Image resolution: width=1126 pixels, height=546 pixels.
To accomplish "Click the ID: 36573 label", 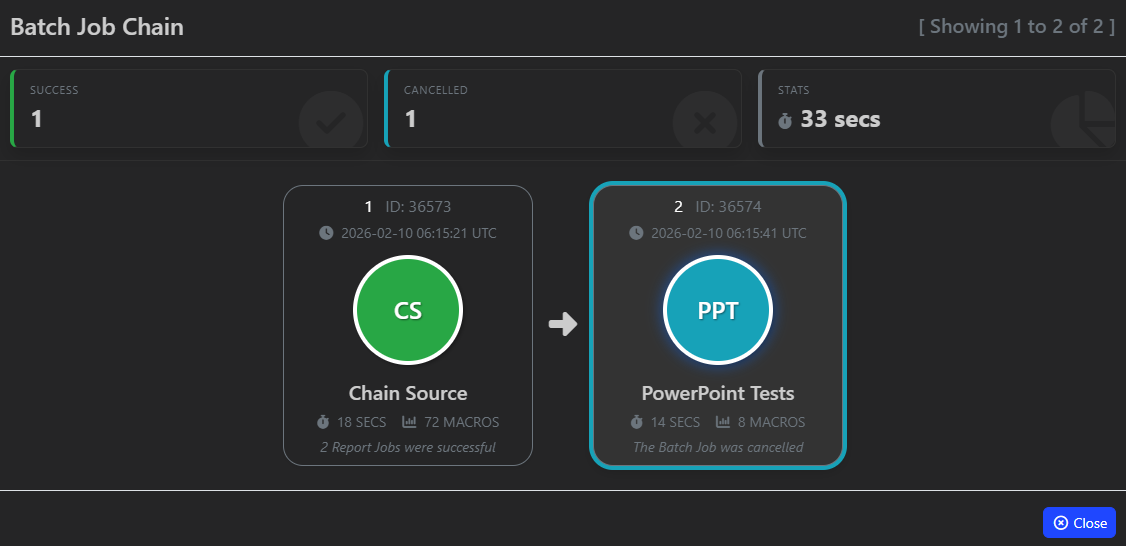I will pyautogui.click(x=418, y=207).
